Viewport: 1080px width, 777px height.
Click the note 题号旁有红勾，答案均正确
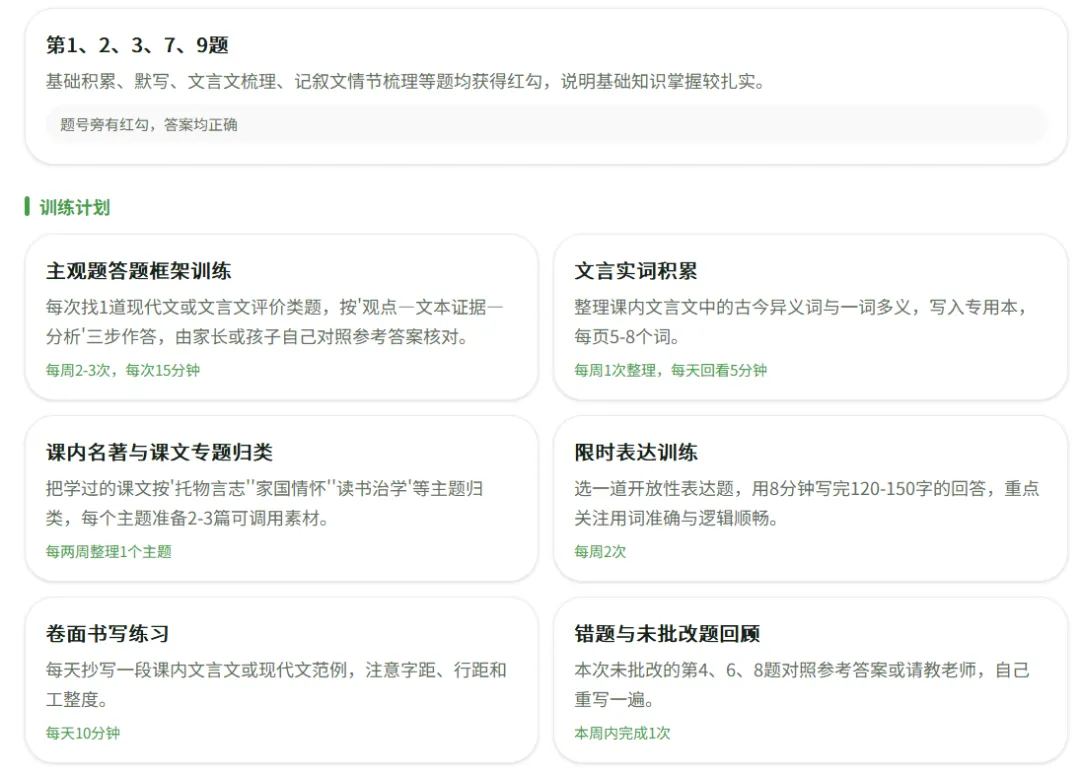click(149, 125)
